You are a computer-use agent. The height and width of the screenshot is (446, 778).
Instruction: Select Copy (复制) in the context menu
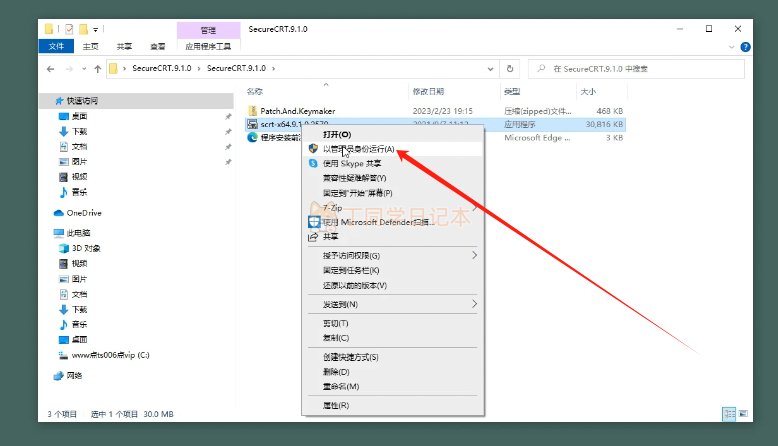click(x=392, y=338)
